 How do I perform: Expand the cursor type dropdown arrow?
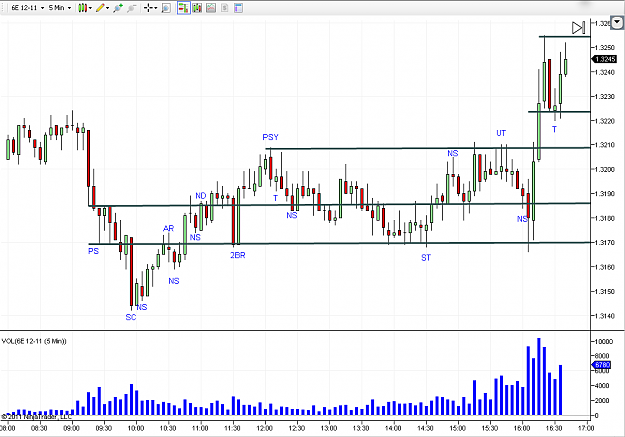coord(156,8)
